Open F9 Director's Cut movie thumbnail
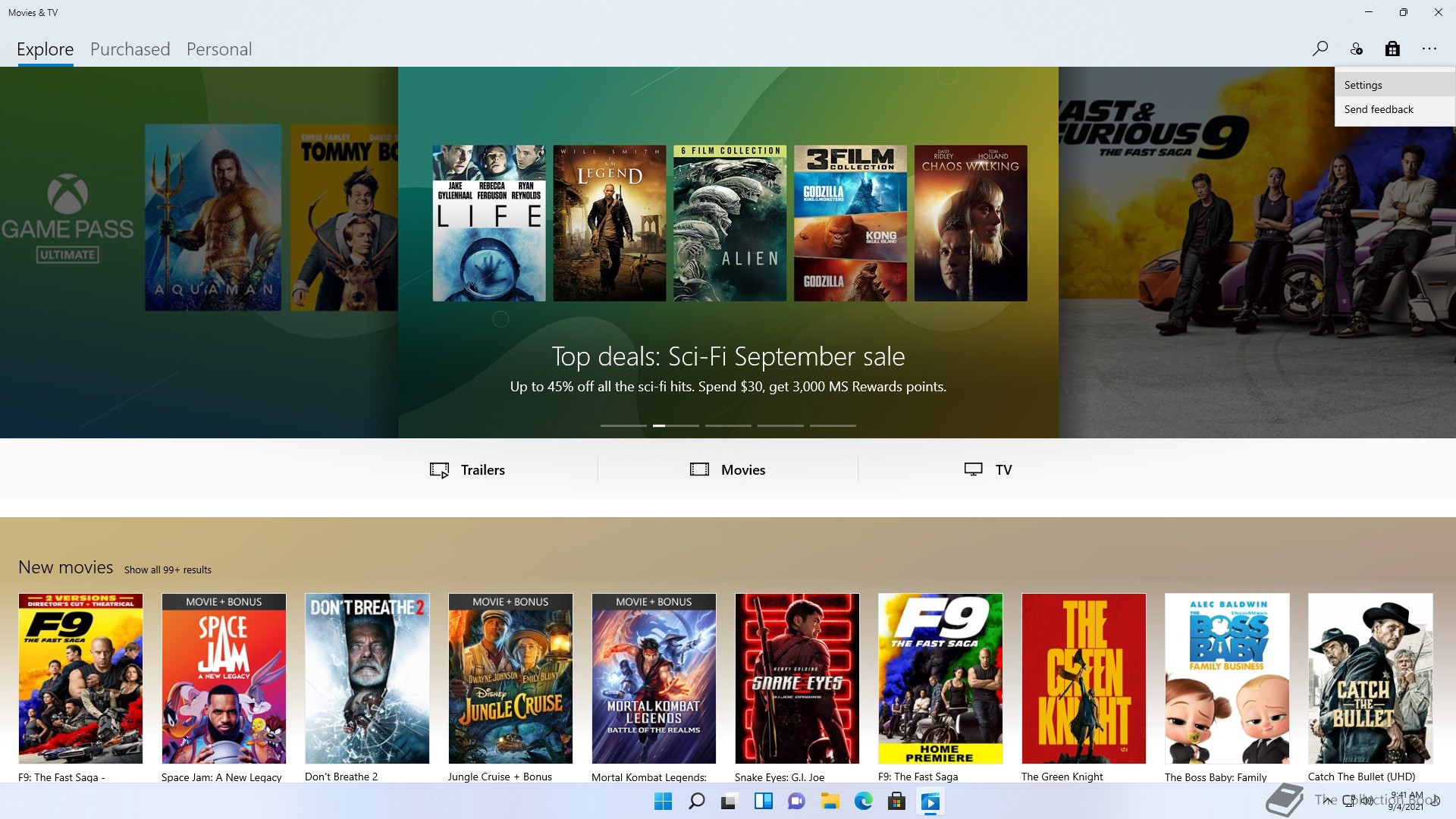 (x=80, y=679)
